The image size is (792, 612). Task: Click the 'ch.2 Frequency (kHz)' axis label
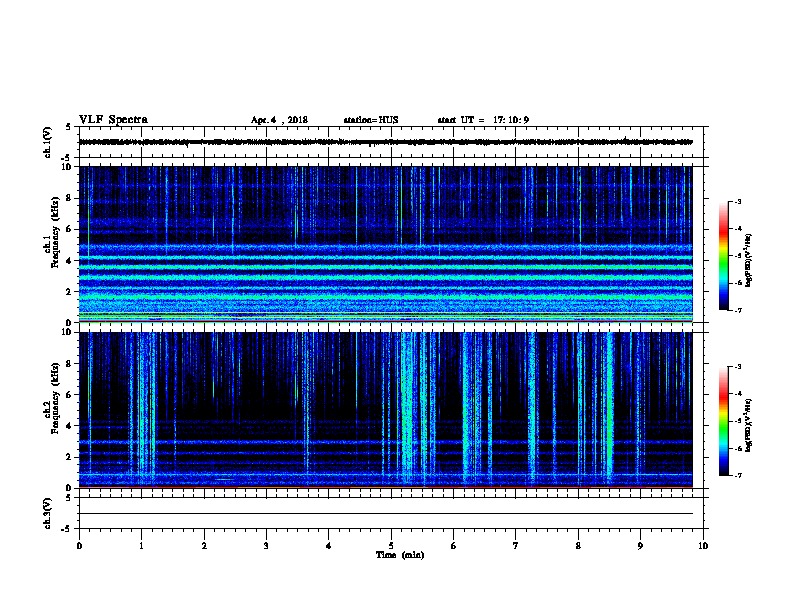52,398
